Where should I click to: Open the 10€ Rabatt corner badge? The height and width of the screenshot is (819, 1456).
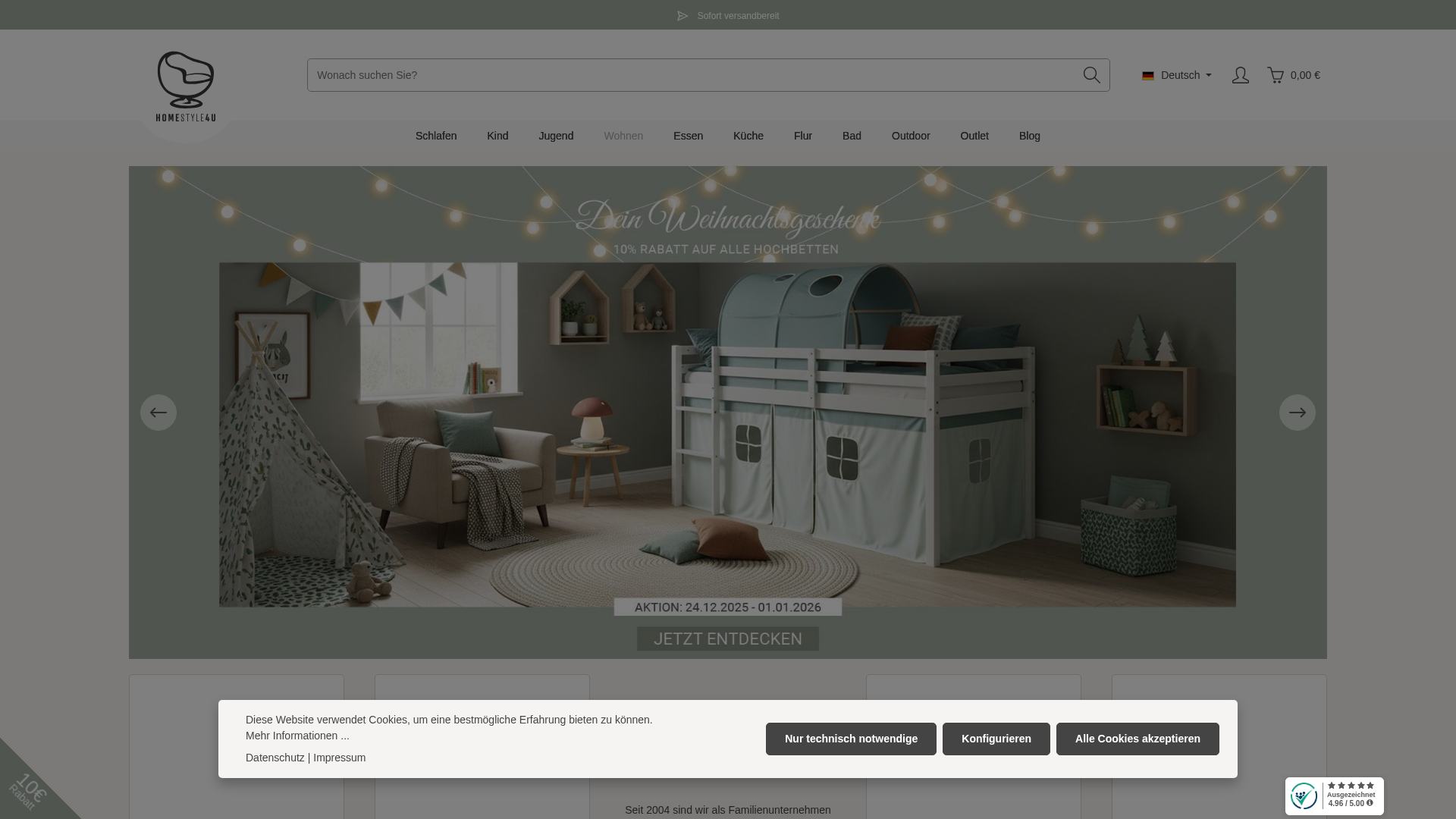click(x=29, y=790)
